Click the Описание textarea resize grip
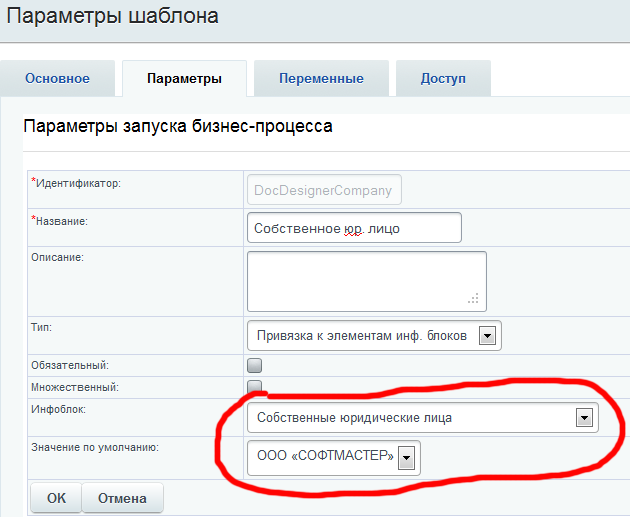This screenshot has height=517, width=630. (474, 299)
